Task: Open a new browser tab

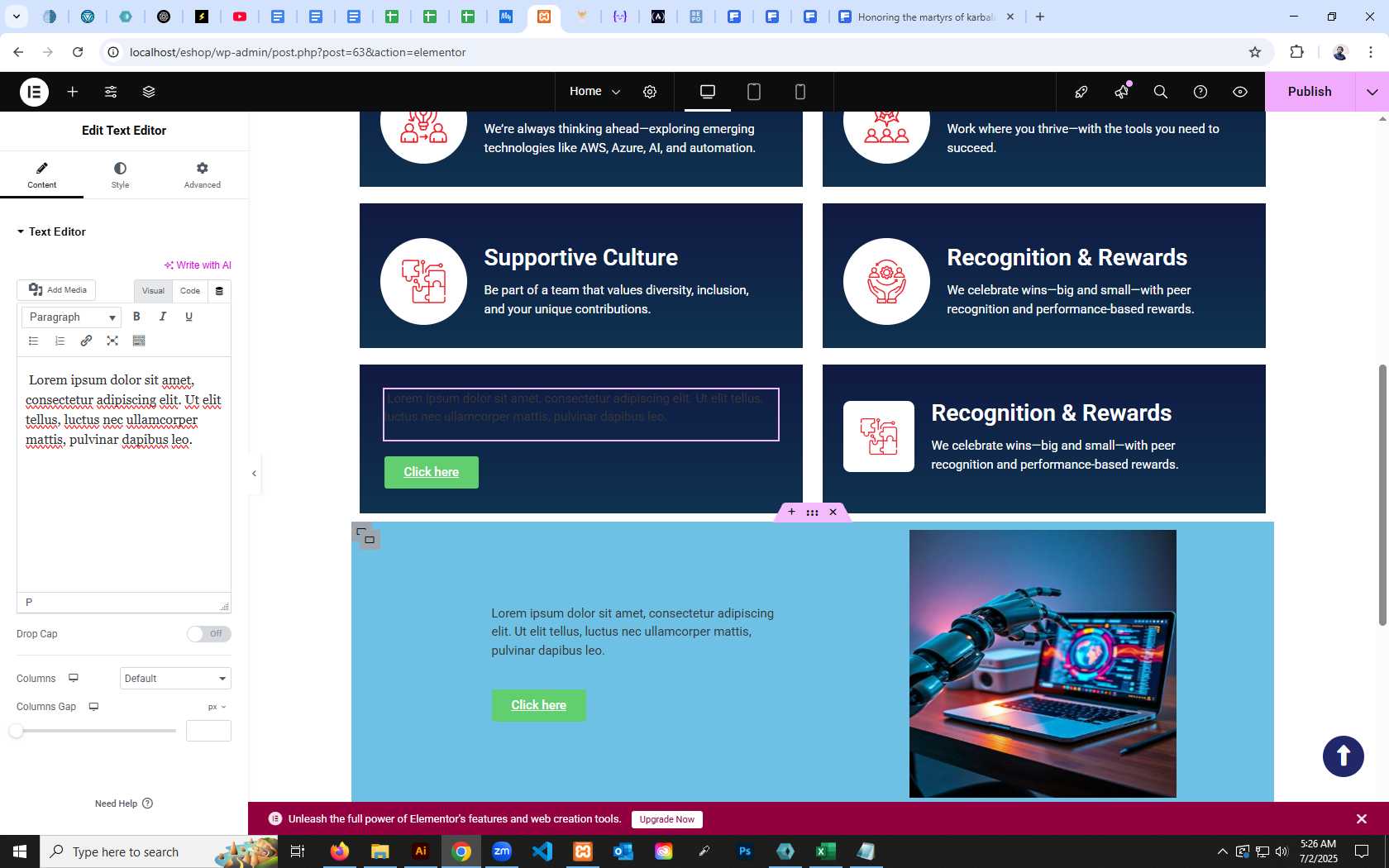Action: (x=1040, y=17)
